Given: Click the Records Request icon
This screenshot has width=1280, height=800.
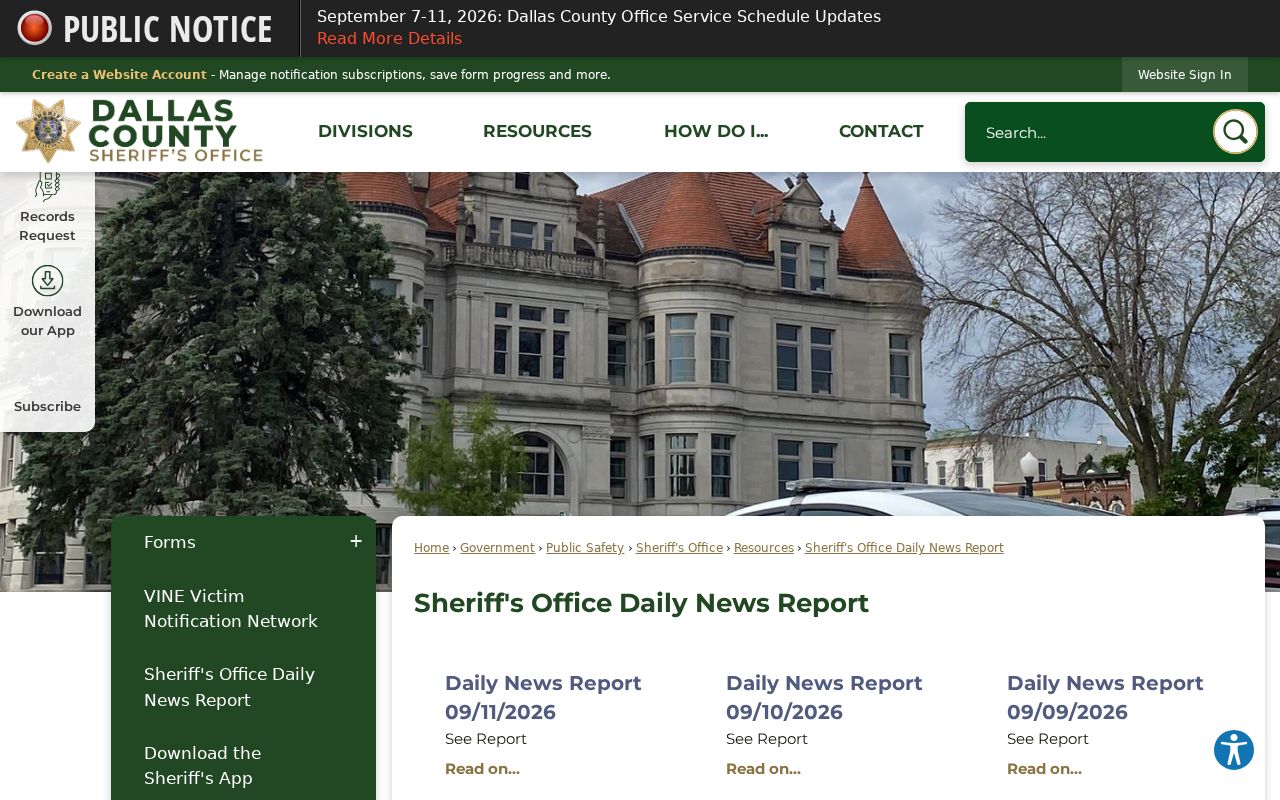Looking at the screenshot, I should (x=47, y=188).
